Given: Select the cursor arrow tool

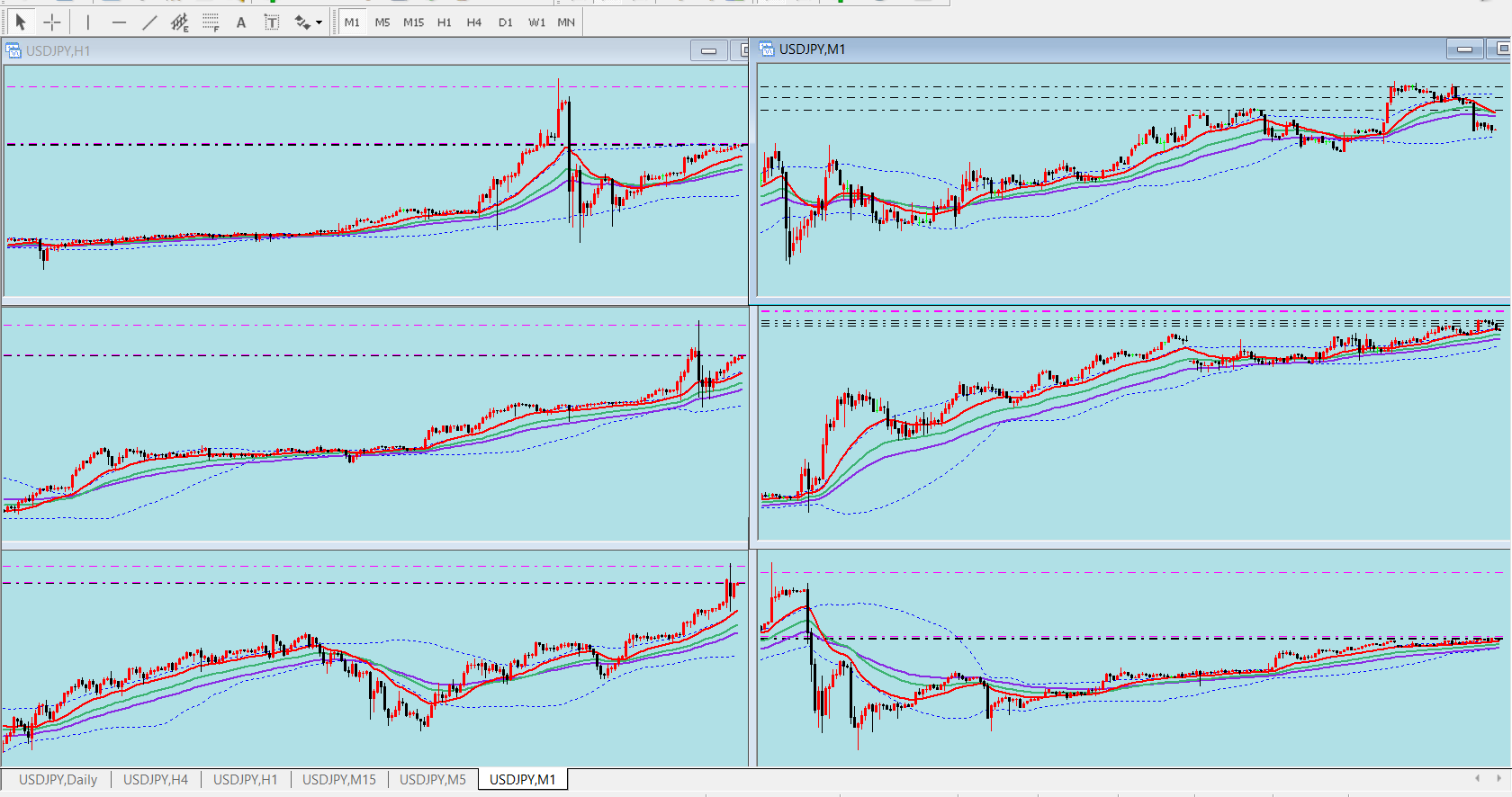Looking at the screenshot, I should (x=21, y=22).
